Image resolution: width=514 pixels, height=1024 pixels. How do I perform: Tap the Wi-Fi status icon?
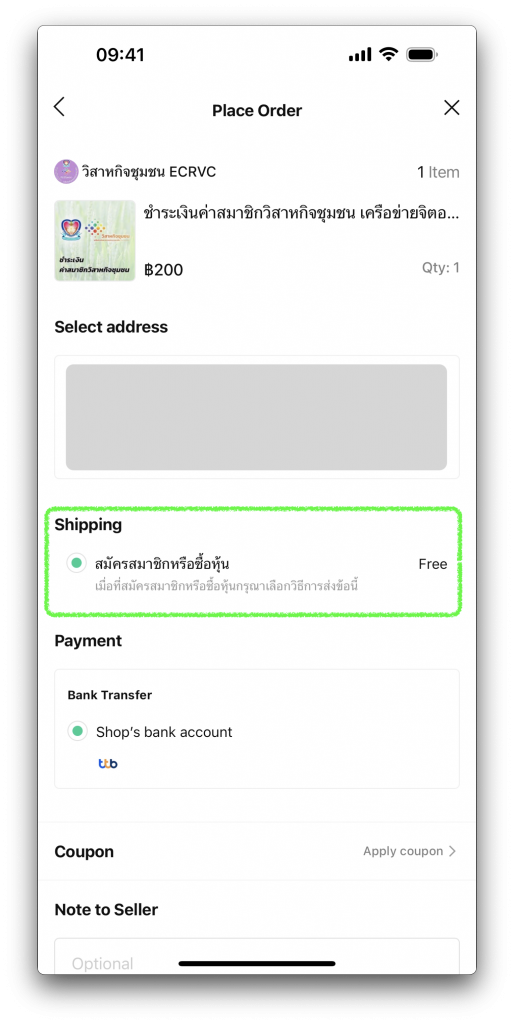pos(389,54)
